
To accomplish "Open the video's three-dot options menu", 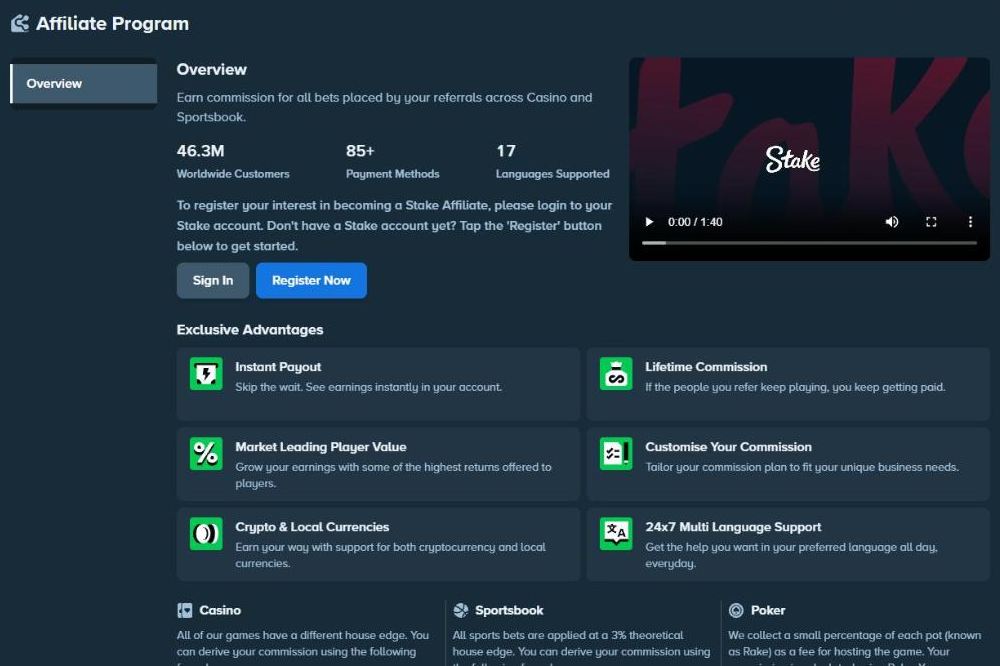I will pyautogui.click(x=970, y=222).
